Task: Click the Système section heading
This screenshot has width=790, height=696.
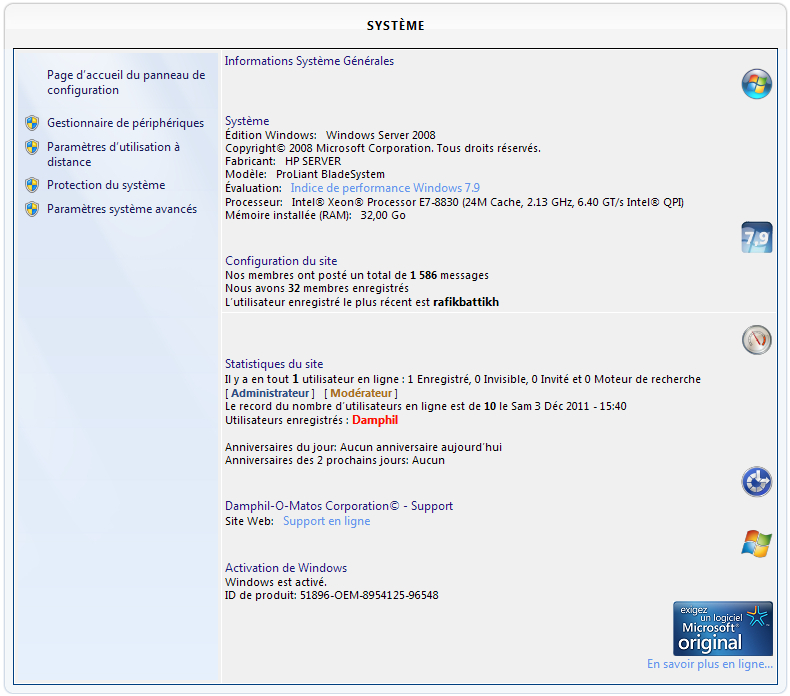Action: click(x=247, y=121)
